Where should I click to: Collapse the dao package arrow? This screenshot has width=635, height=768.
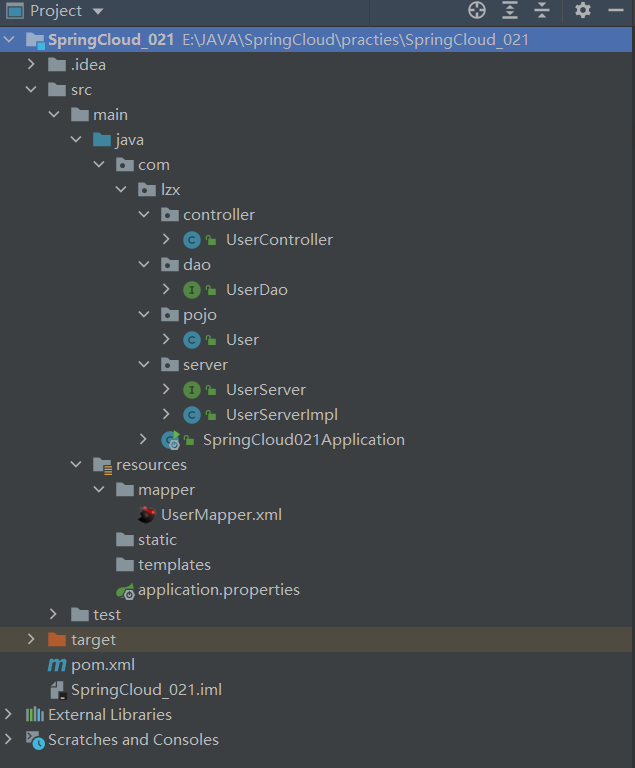144,264
